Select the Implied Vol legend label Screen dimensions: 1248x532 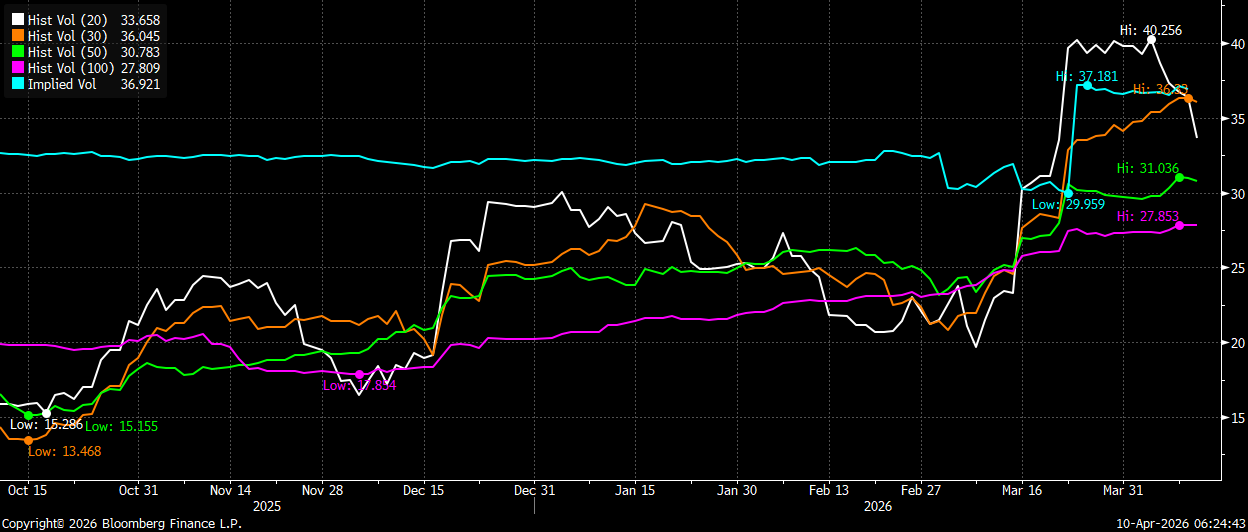click(62, 84)
